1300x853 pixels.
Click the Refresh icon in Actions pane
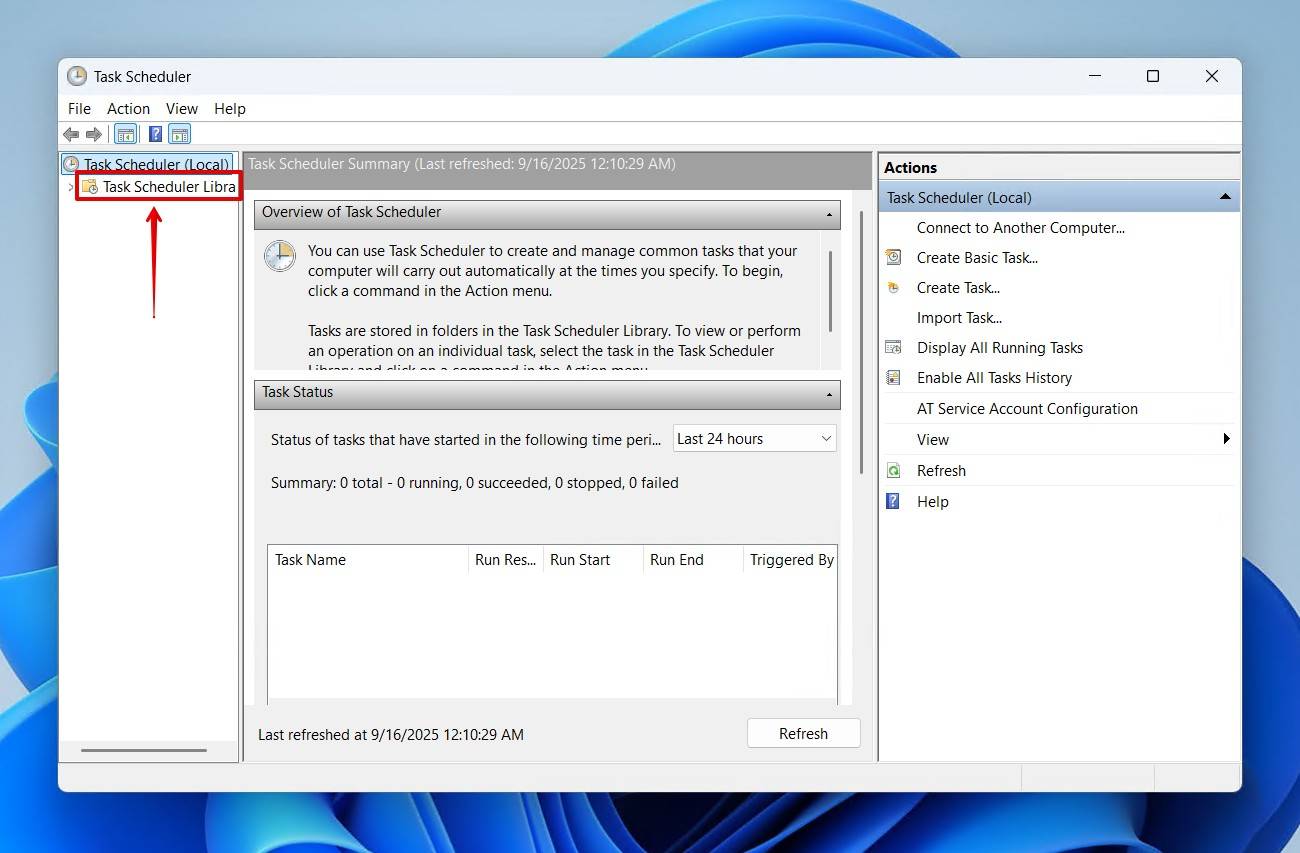(893, 470)
